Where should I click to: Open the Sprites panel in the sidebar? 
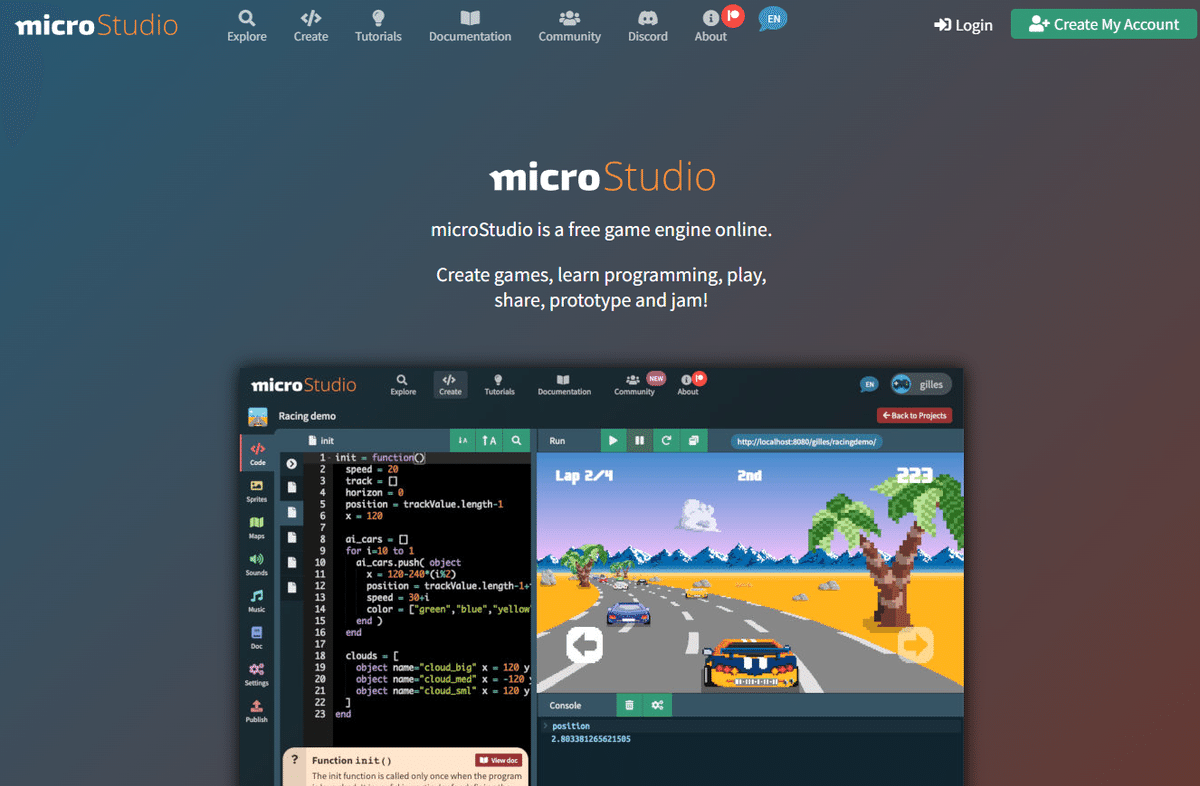pyautogui.click(x=257, y=492)
